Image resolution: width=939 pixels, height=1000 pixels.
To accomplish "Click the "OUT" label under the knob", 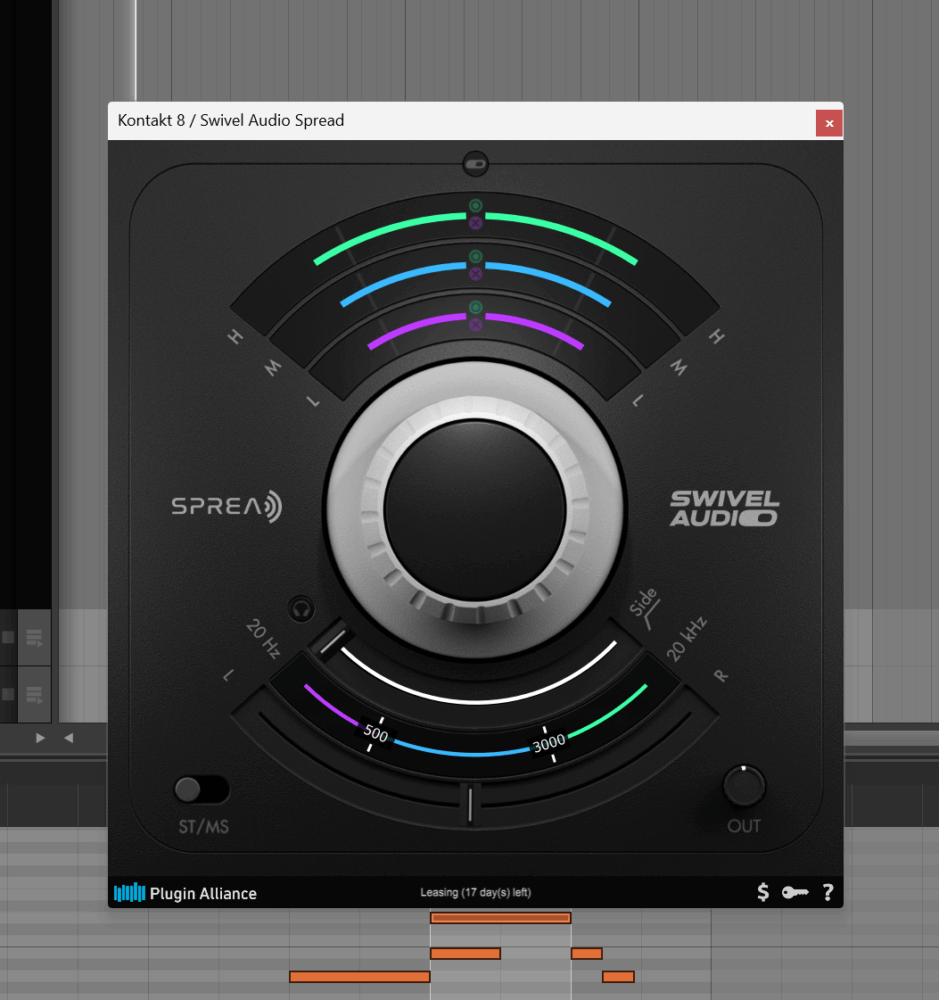I will pos(744,826).
